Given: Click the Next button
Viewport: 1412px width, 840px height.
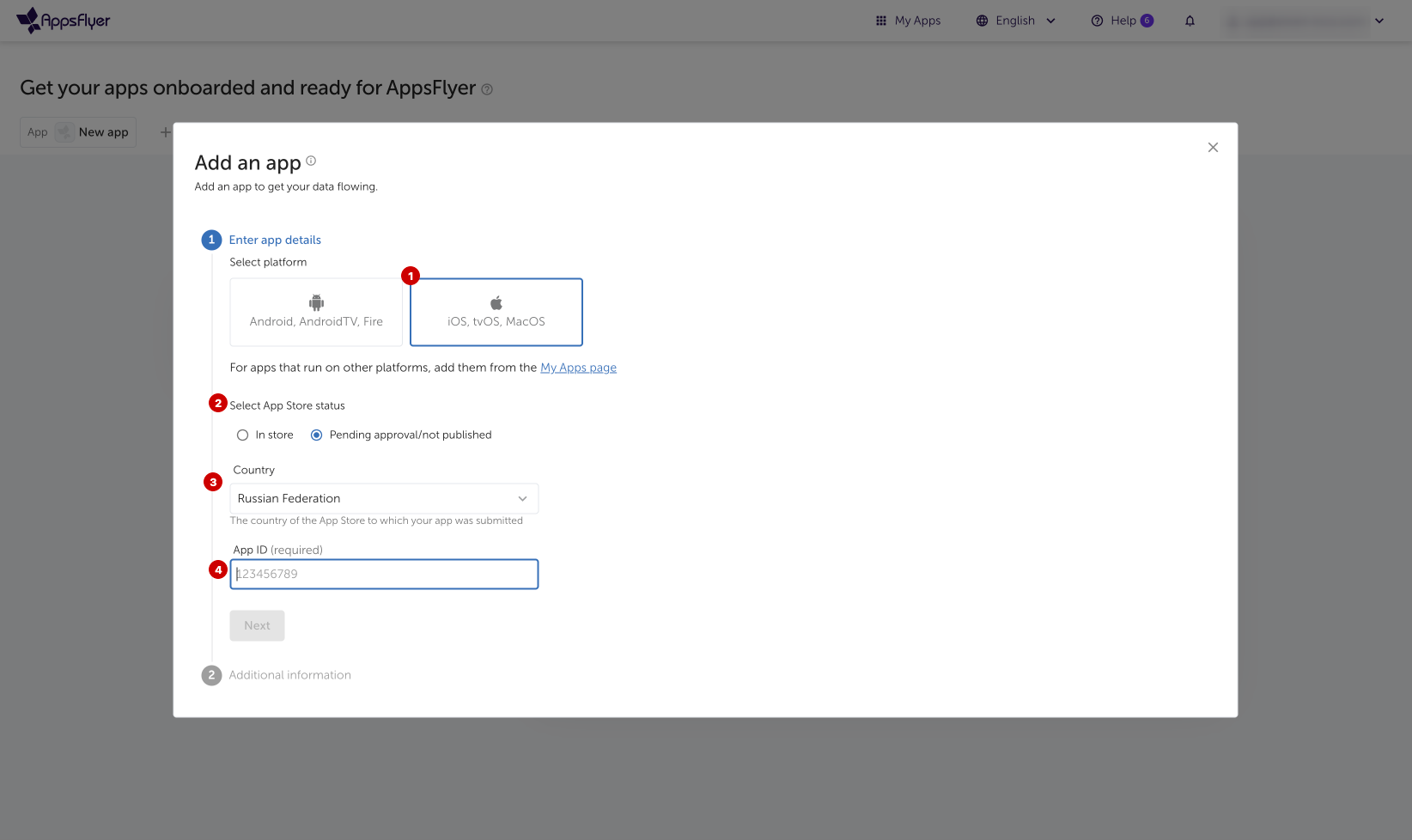Looking at the screenshot, I should coord(257,626).
